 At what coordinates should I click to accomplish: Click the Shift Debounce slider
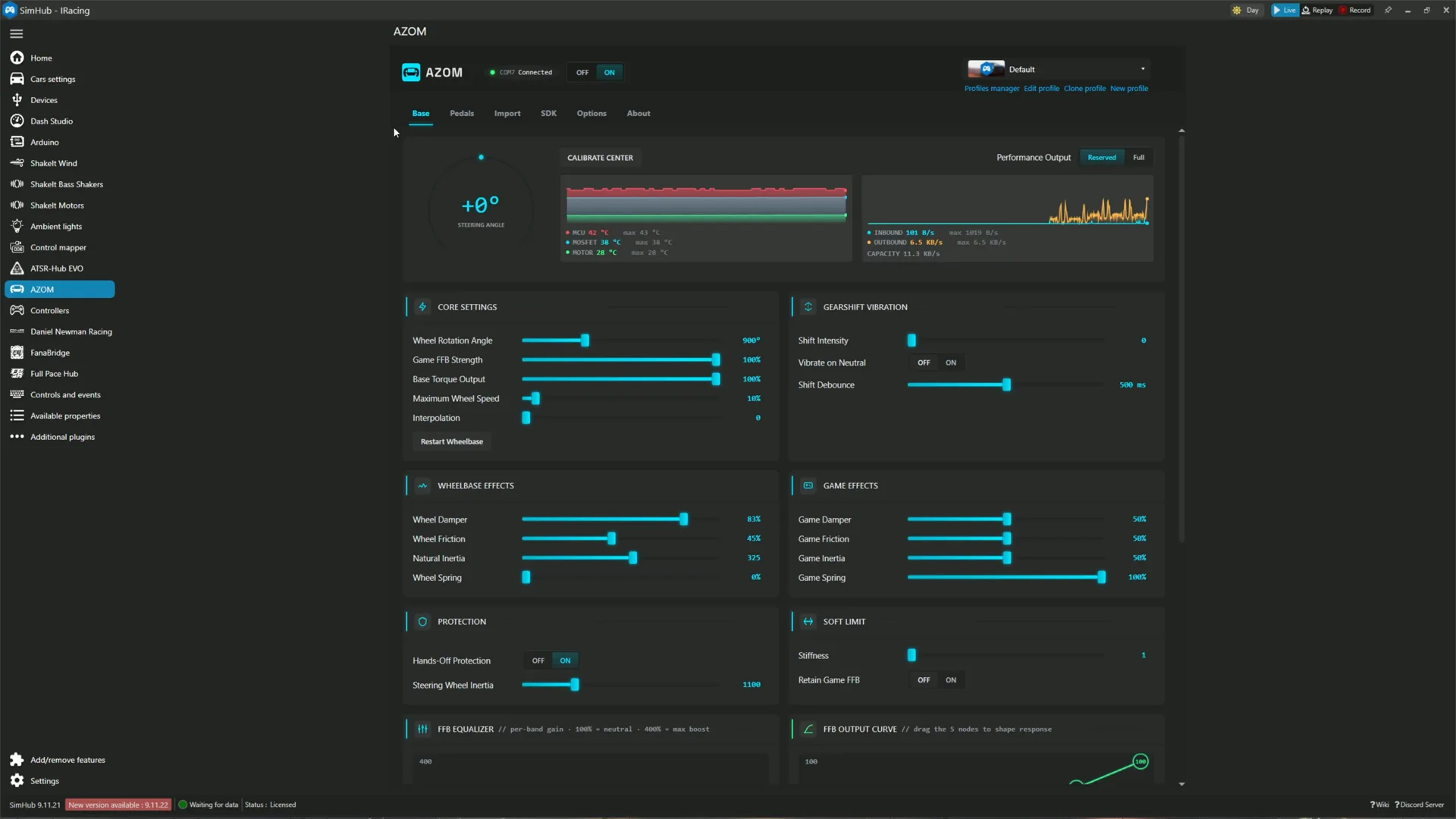pyautogui.click(x=1005, y=385)
